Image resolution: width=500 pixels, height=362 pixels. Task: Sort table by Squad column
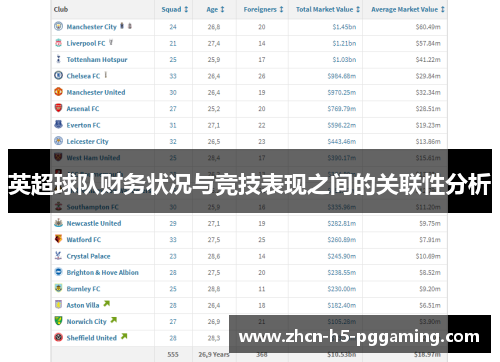(x=175, y=9)
